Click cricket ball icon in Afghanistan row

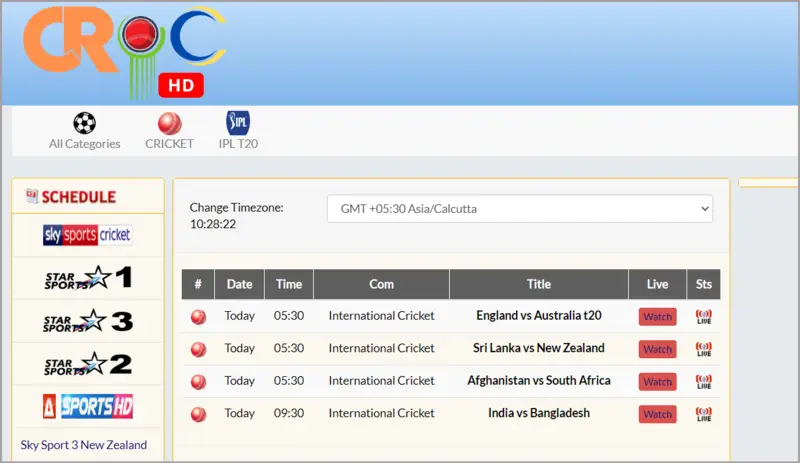pyautogui.click(x=198, y=382)
